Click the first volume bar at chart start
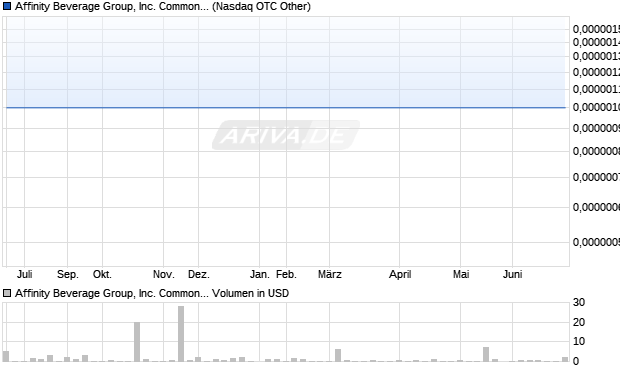620x371 pixels. 6,356
